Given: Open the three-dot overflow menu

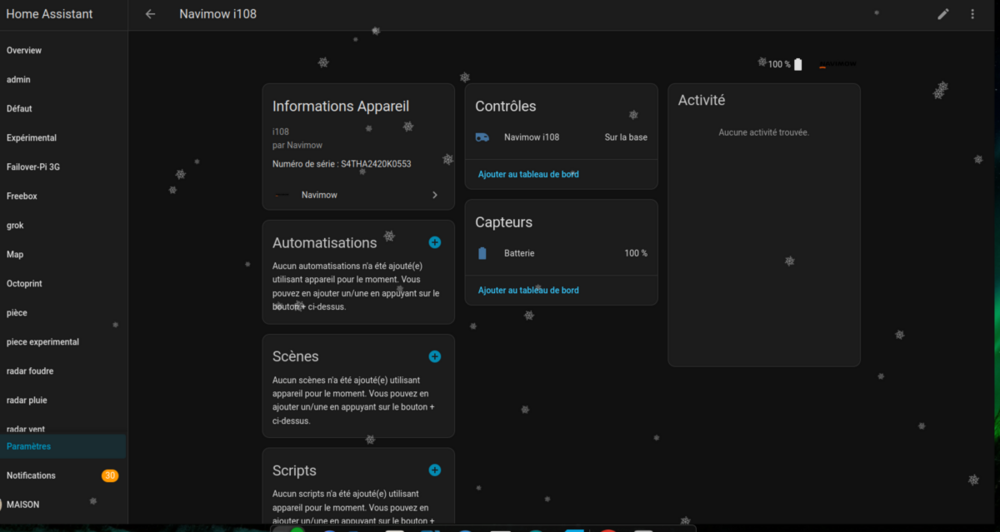Looking at the screenshot, I should [x=972, y=14].
